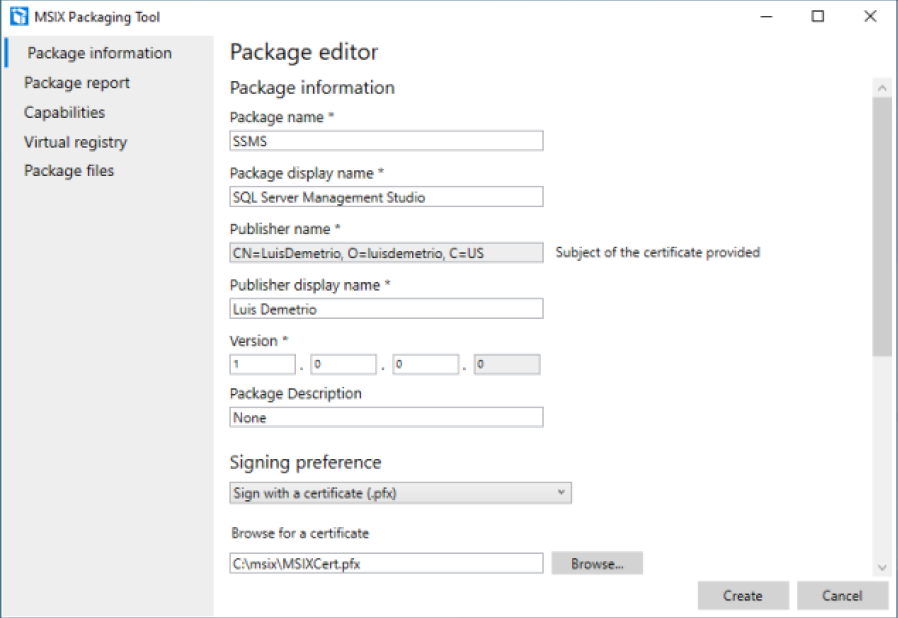Image resolution: width=898 pixels, height=618 pixels.
Task: Click the 'Publisher name *' label
Action: click(285, 229)
